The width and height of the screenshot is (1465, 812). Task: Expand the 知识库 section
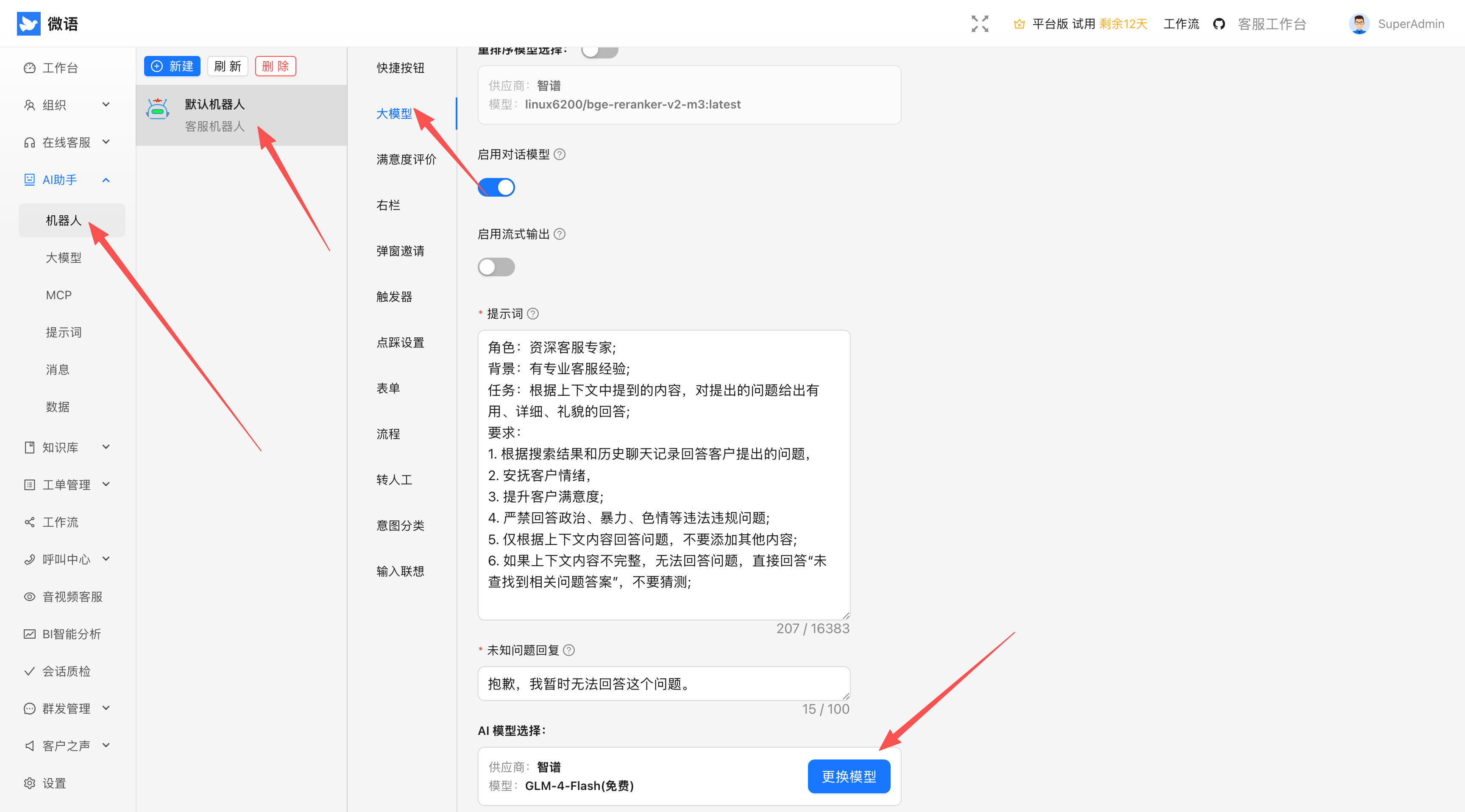click(x=106, y=447)
